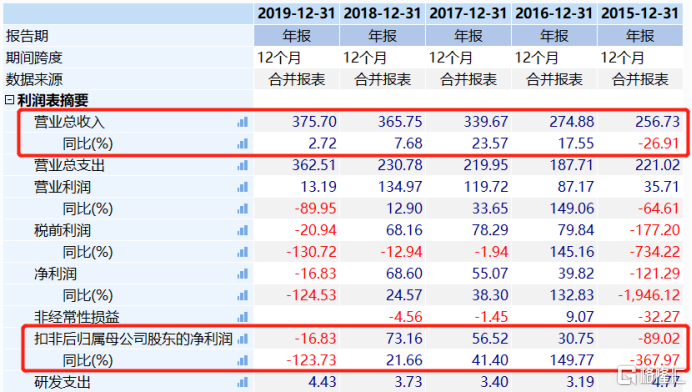The image size is (692, 392).
Task: Select the 2017-12-31 column header
Action: 468,13
